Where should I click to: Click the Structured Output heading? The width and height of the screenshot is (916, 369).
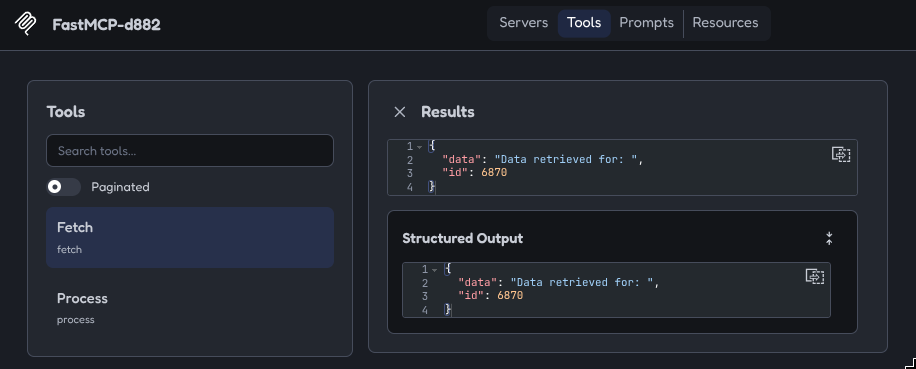[463, 238]
